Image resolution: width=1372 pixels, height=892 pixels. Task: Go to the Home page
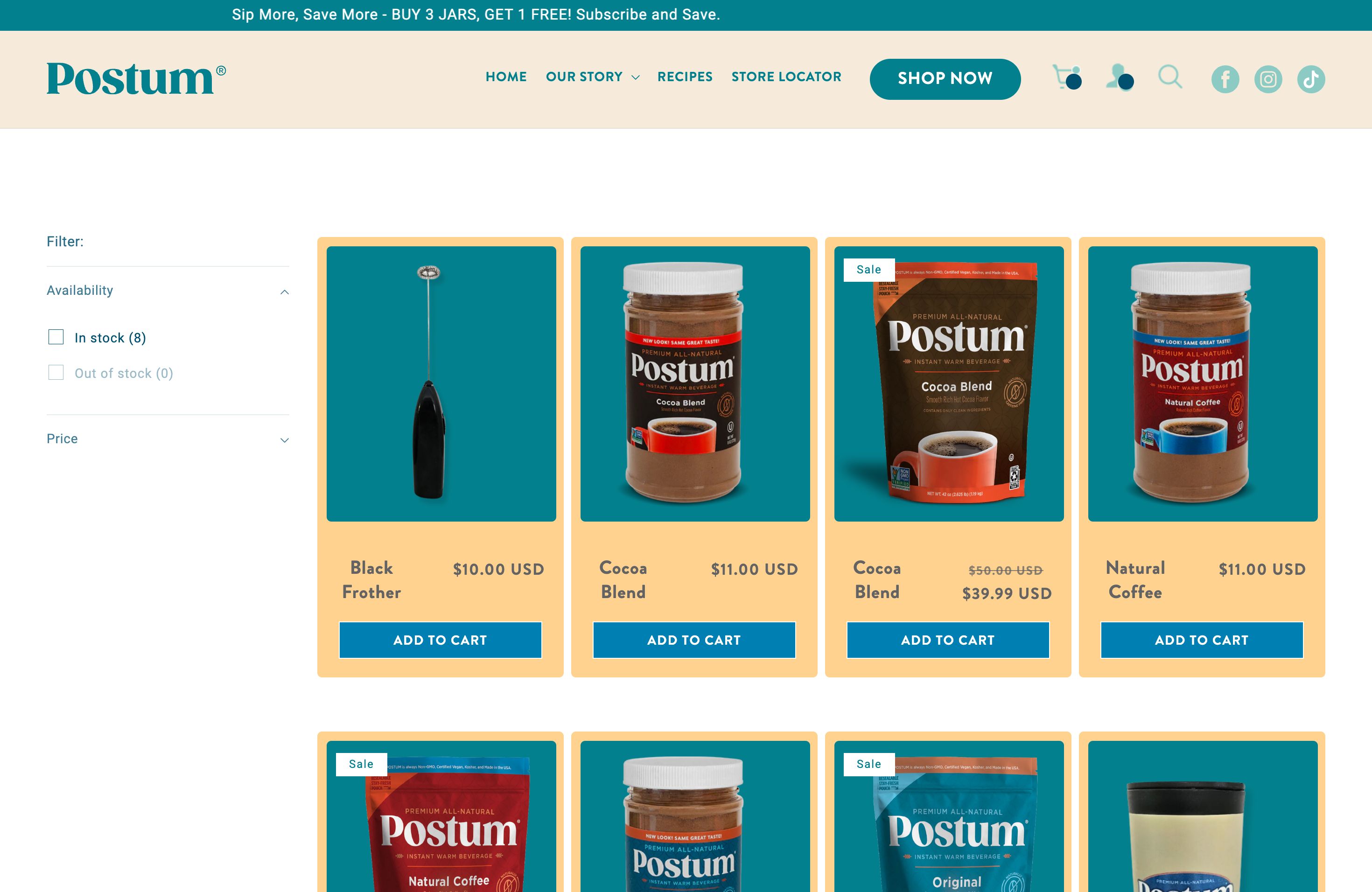(506, 77)
